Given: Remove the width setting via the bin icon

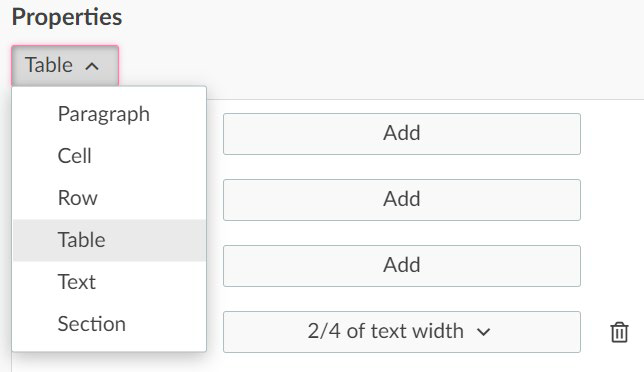Looking at the screenshot, I should tap(619, 332).
